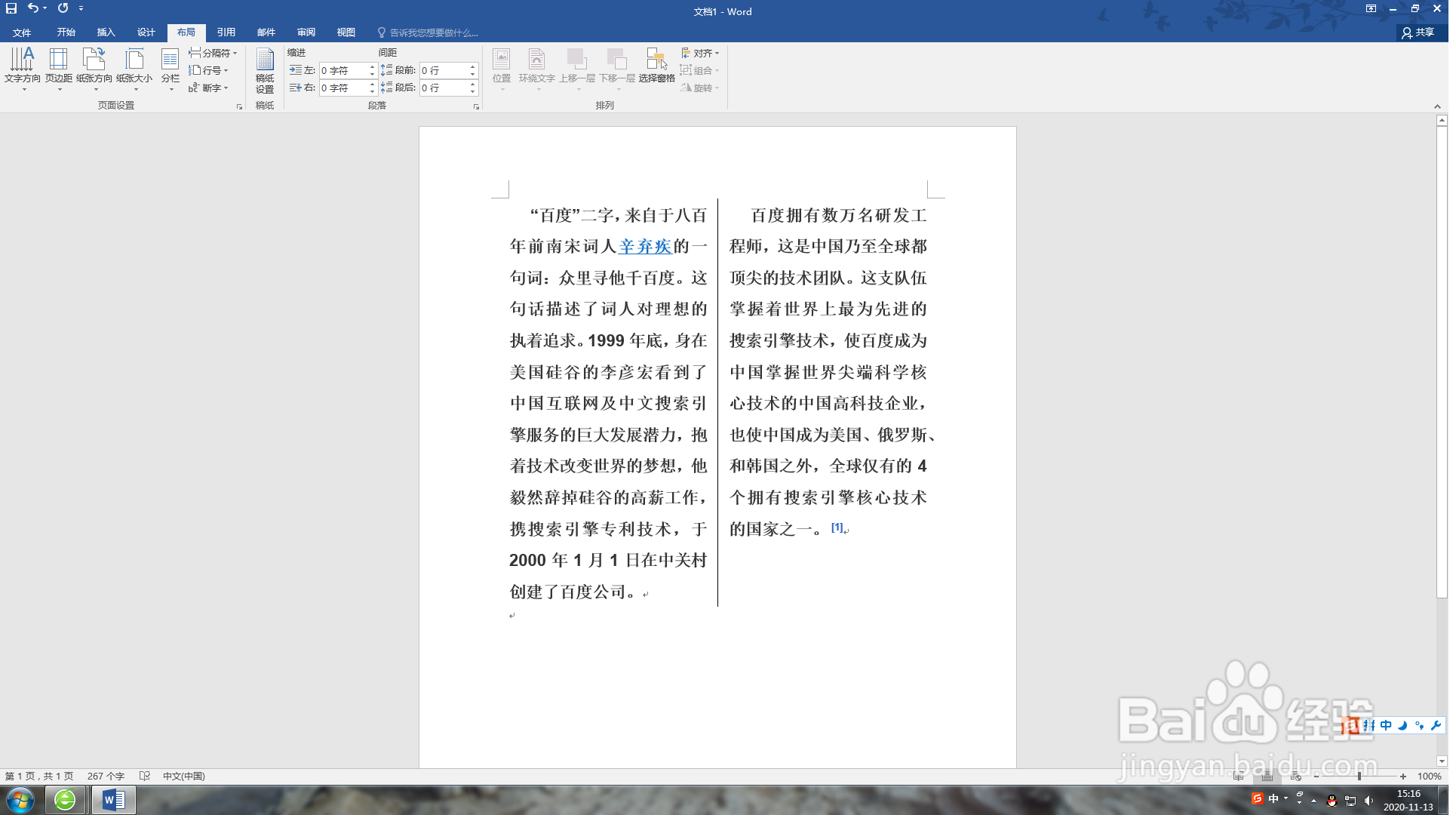Switch to the 邮件 Mailings tab
Screen dimensions: 1456x815
click(x=266, y=32)
